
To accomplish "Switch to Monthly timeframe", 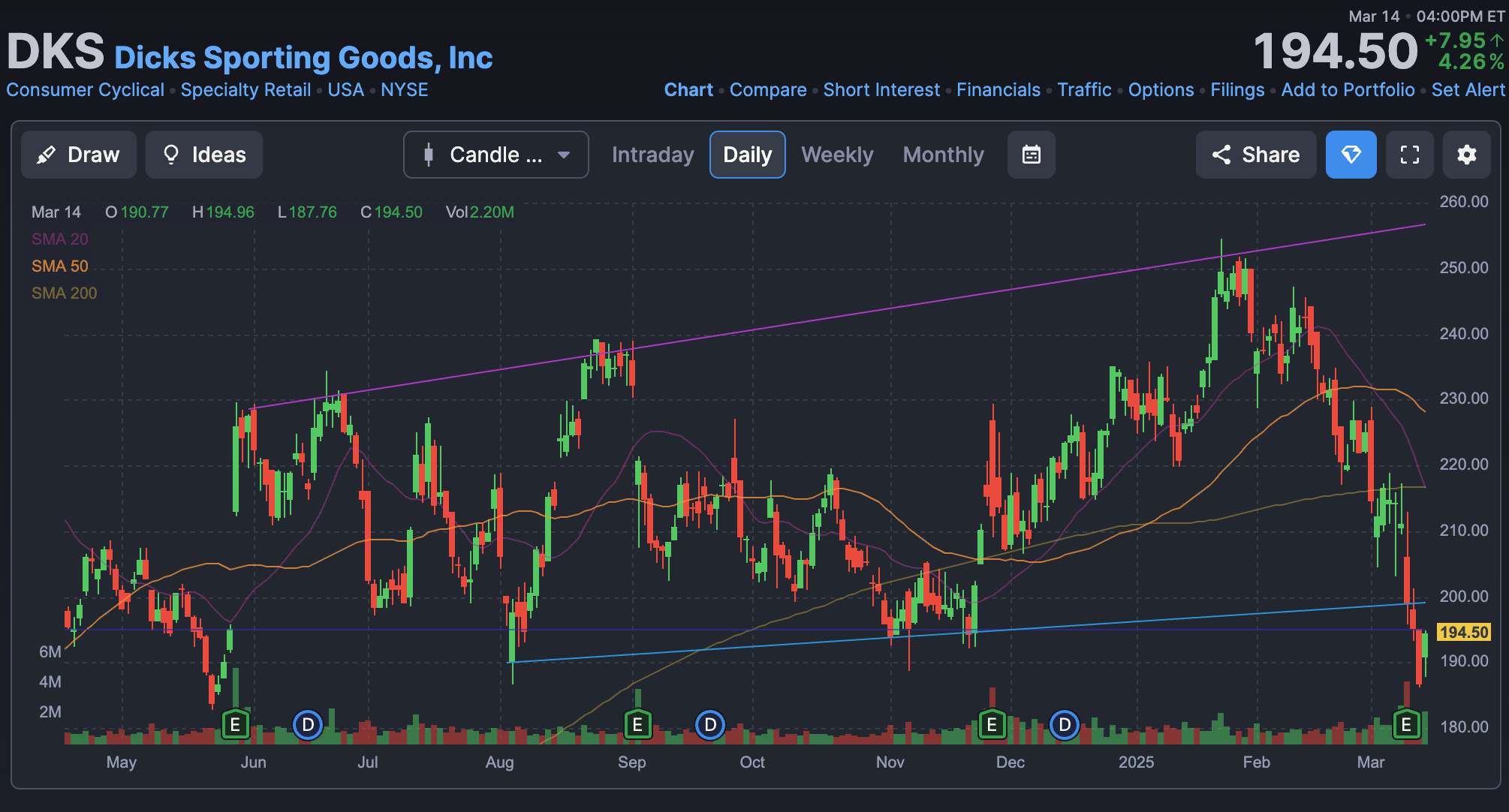I will 943,155.
